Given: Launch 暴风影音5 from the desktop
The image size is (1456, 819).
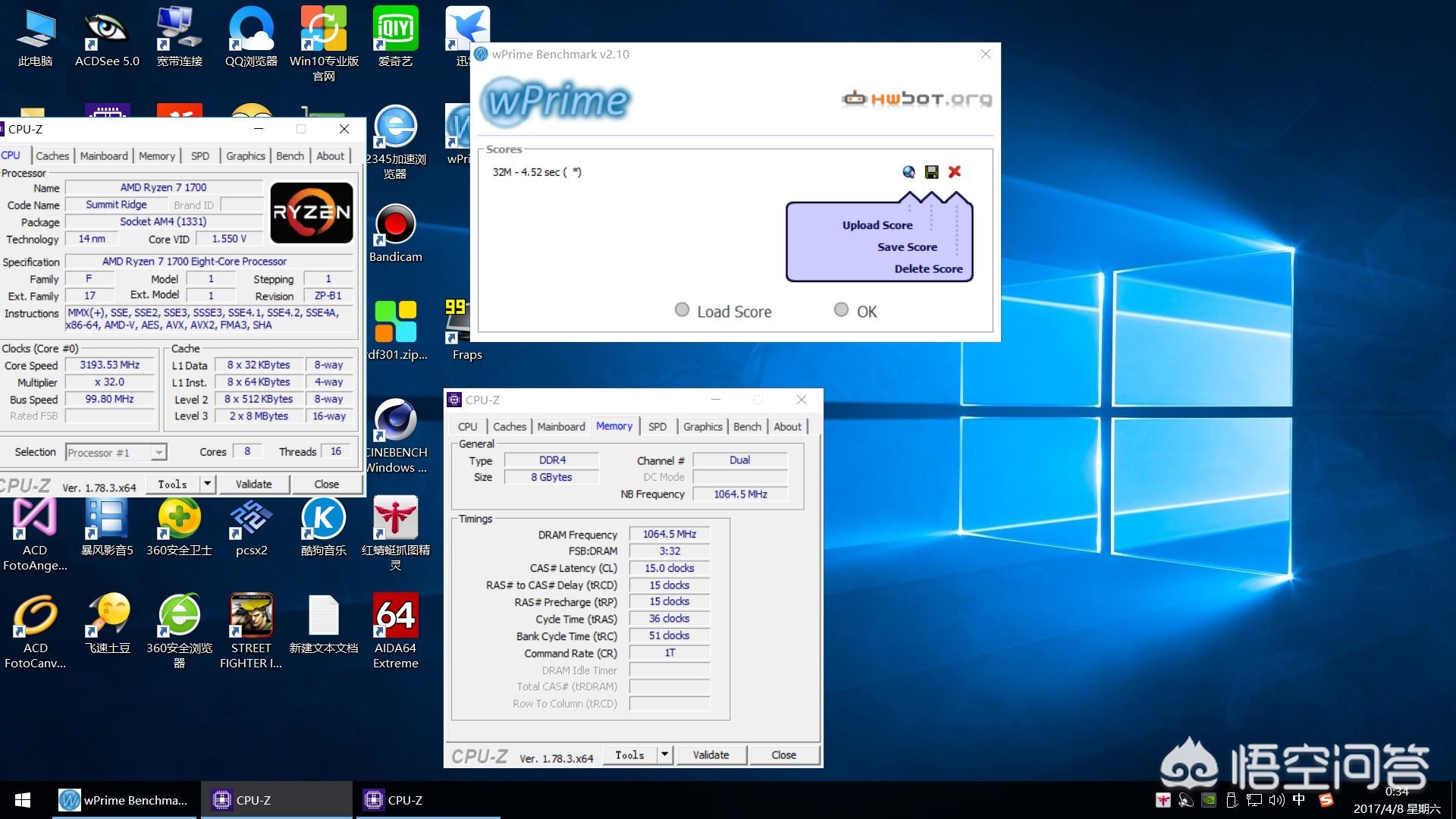Looking at the screenshot, I should [x=107, y=527].
